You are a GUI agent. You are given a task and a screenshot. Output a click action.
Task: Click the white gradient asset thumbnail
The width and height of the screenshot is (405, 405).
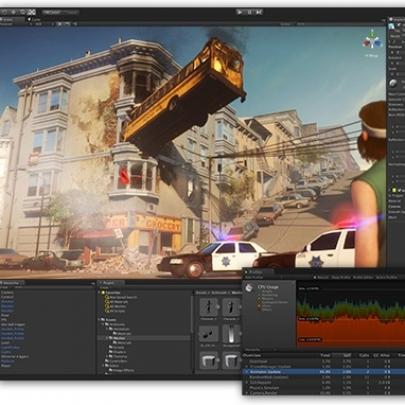(x=231, y=334)
